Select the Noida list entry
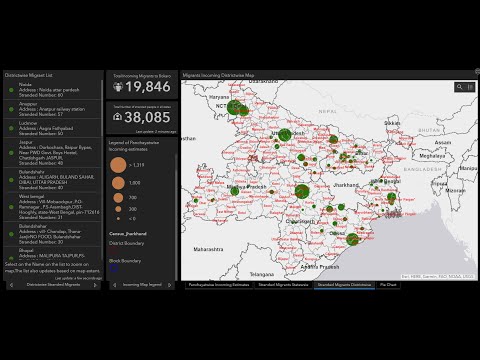This screenshot has height=360, width=480. [x=52, y=90]
